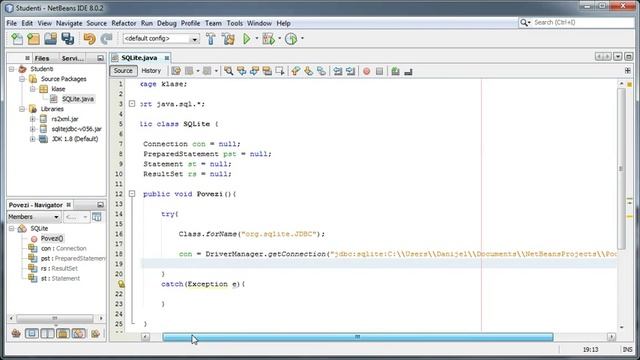Screen dimensions: 640x360
Task: Click the Save All toolbar icon
Action: (68, 39)
